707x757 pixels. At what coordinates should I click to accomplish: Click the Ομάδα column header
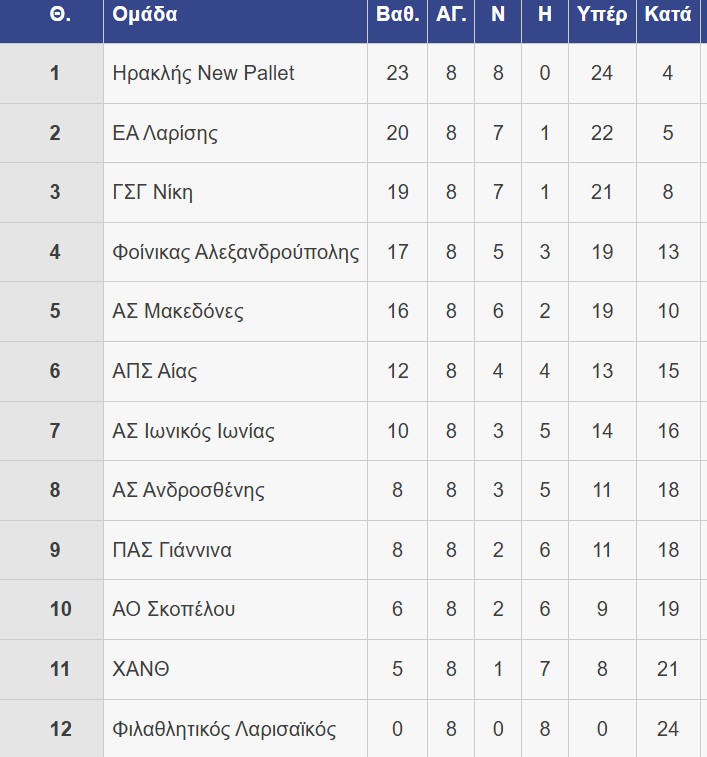point(145,15)
